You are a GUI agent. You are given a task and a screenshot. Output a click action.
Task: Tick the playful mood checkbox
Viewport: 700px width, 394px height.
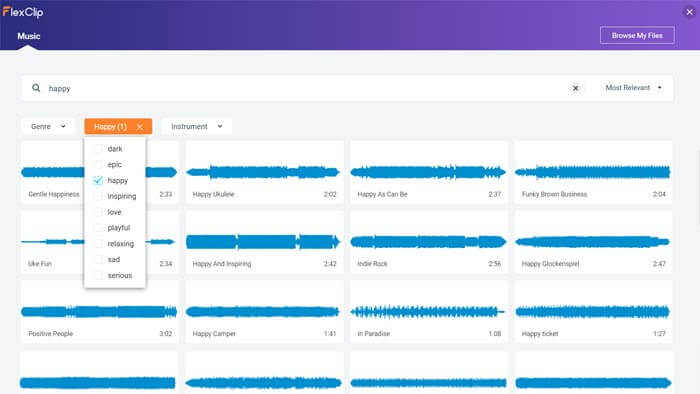(x=98, y=228)
